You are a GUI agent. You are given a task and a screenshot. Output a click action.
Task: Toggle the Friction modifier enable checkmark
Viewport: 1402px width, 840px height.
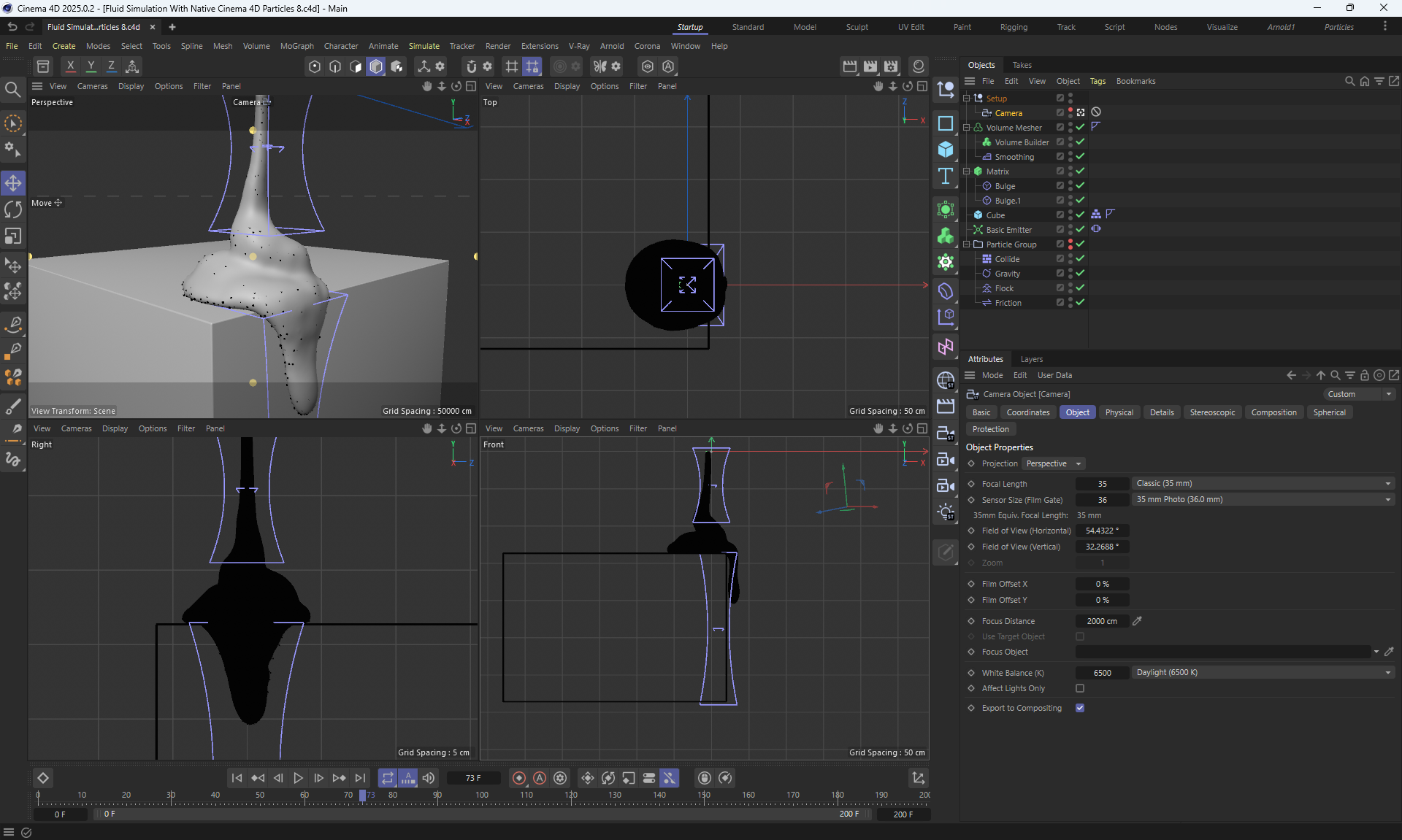1080,302
